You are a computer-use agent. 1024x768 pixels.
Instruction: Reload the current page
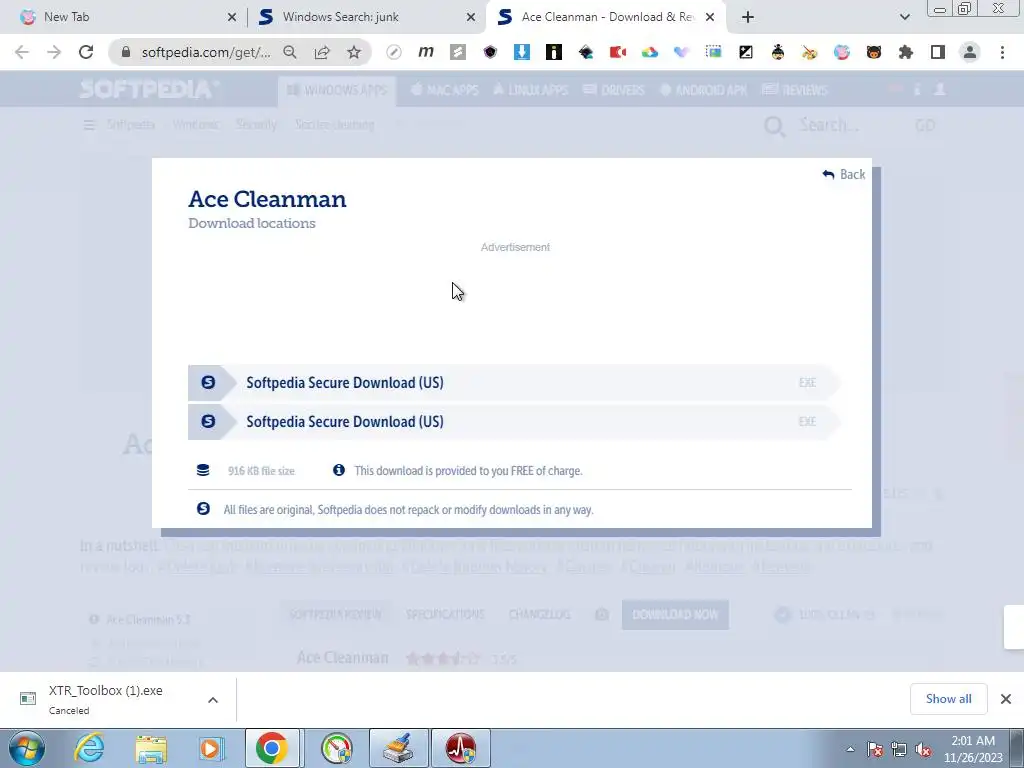pos(86,52)
